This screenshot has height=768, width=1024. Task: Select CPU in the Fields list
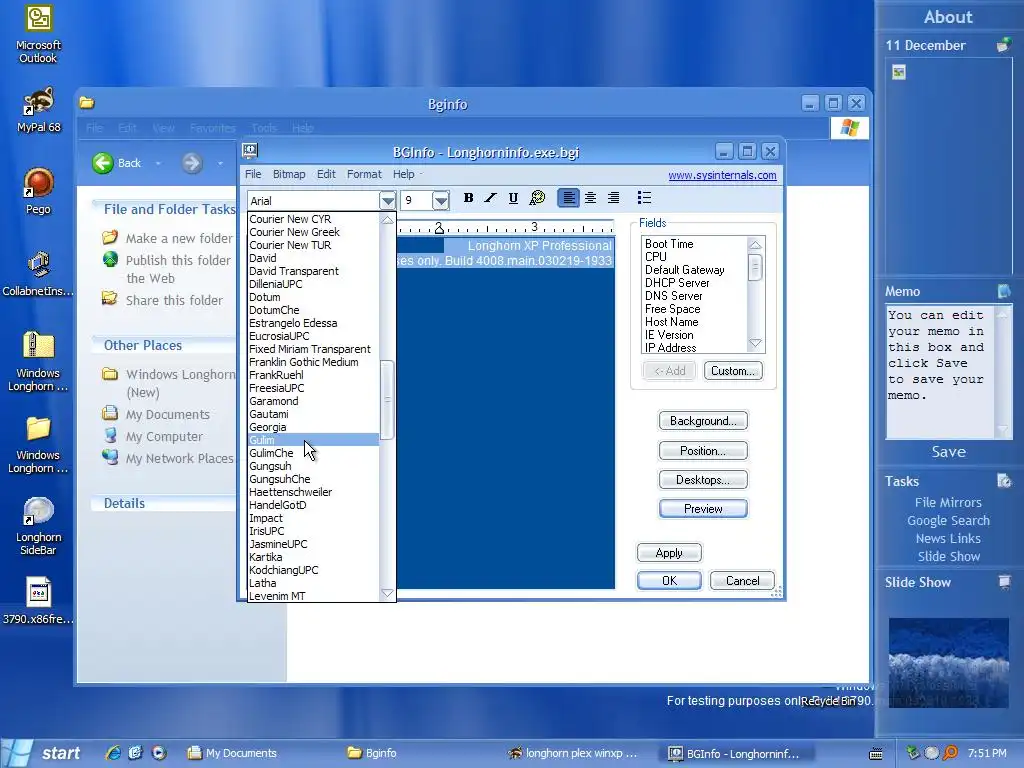[694, 257]
